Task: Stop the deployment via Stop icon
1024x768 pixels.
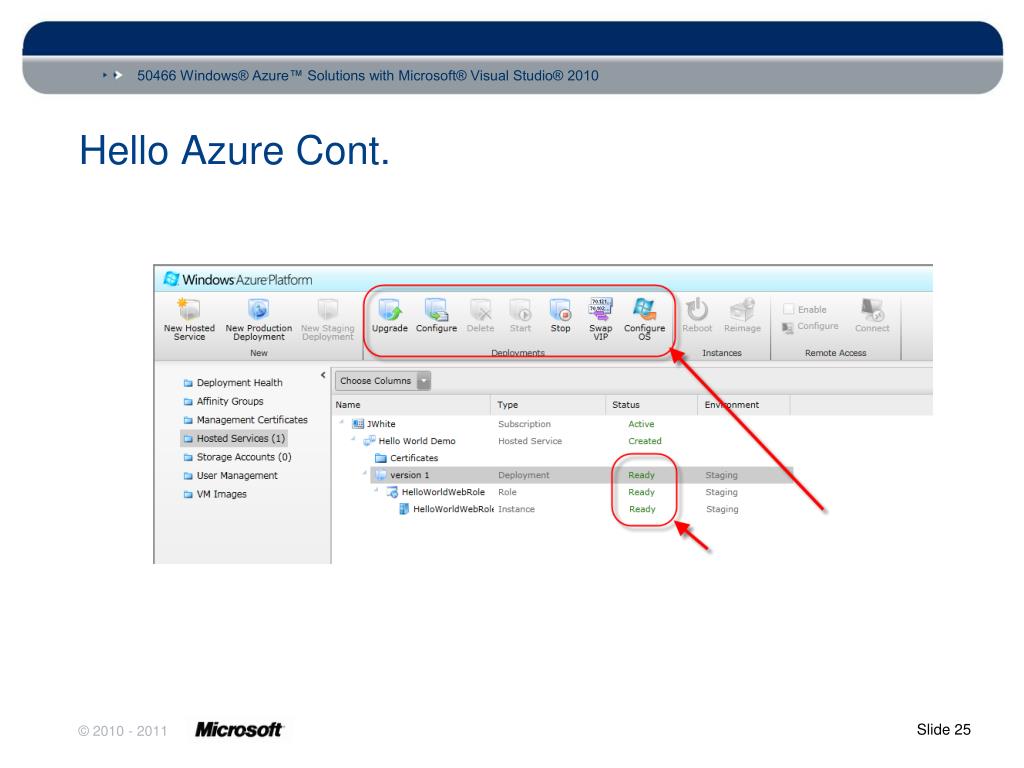Action: (x=560, y=310)
